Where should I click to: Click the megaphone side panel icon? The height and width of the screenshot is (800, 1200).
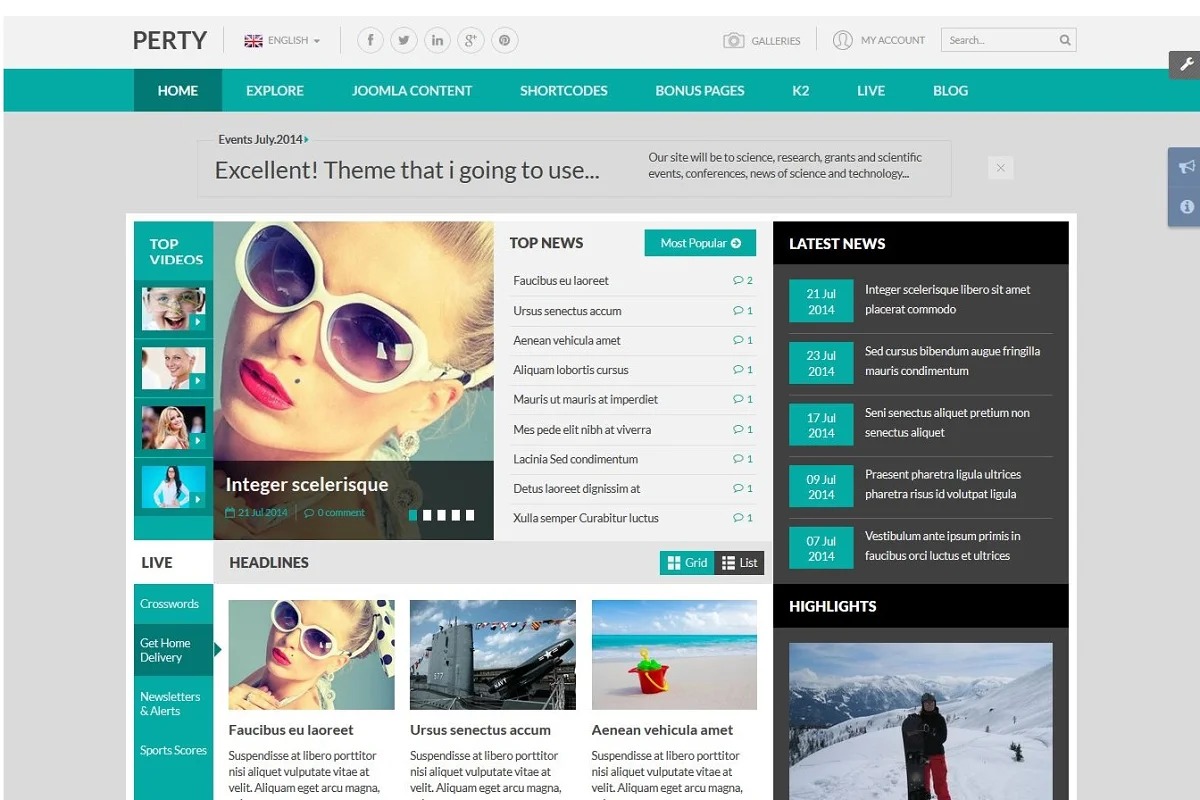pos(1186,166)
